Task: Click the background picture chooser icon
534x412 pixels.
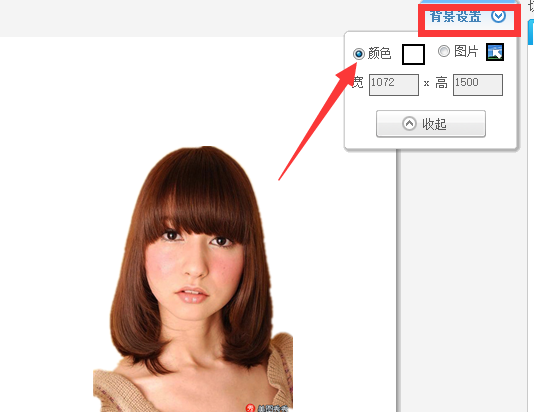Action: [495, 52]
